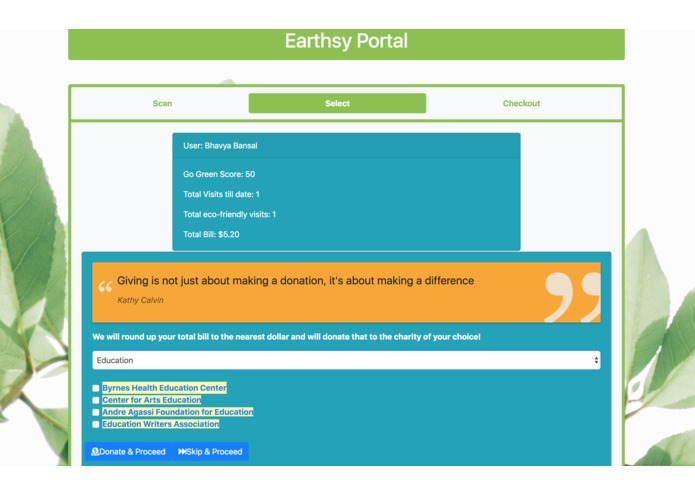The image size is (695, 494).
Task: Click the Go Green Score: 50 line
Action: pos(219,174)
